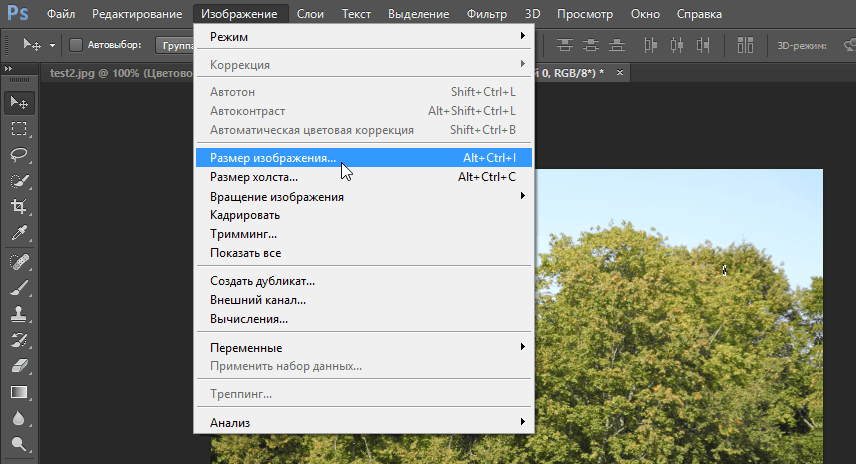Click the Auto-Align Layers icon

click(745, 45)
